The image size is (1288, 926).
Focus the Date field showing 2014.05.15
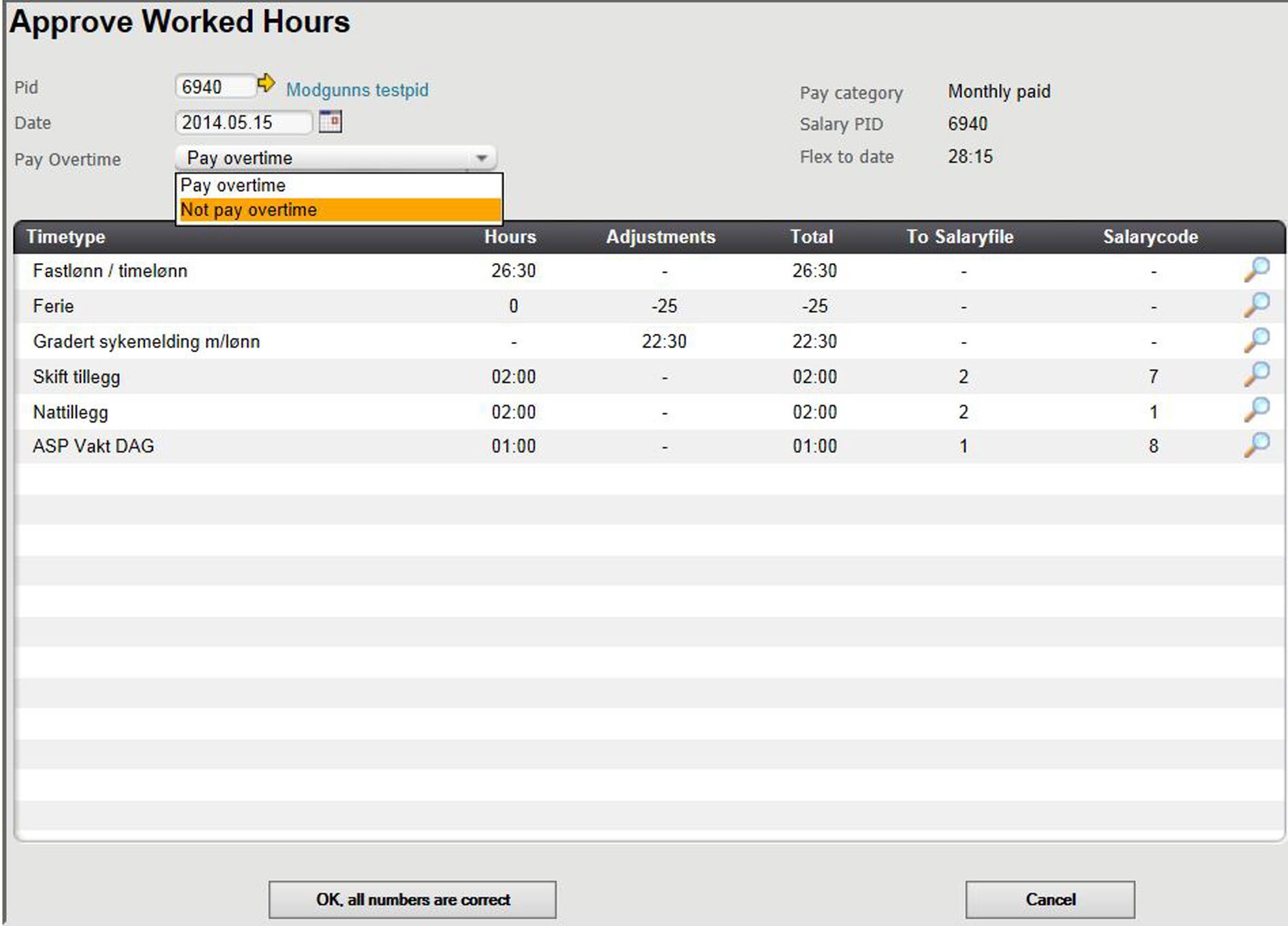click(x=242, y=123)
